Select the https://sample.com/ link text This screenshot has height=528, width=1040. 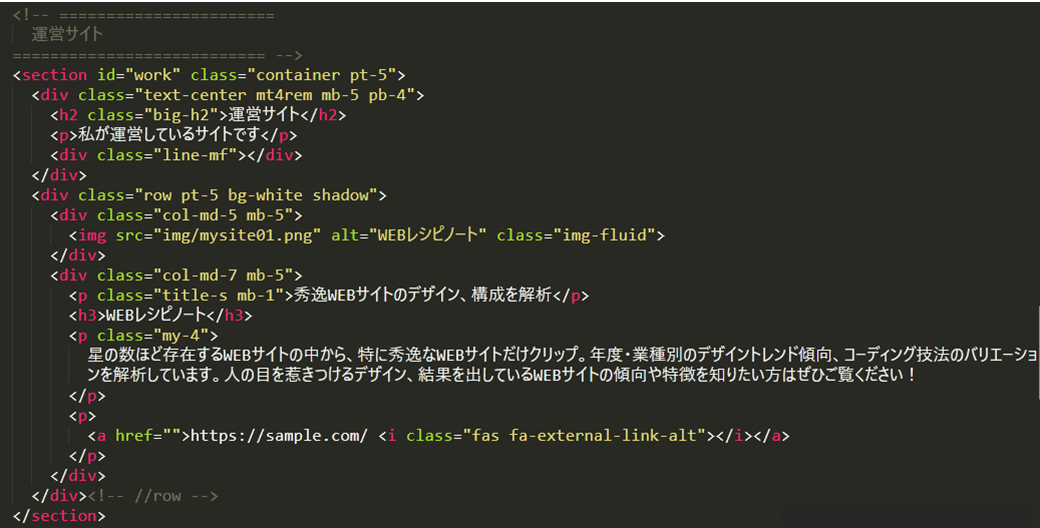[279, 436]
